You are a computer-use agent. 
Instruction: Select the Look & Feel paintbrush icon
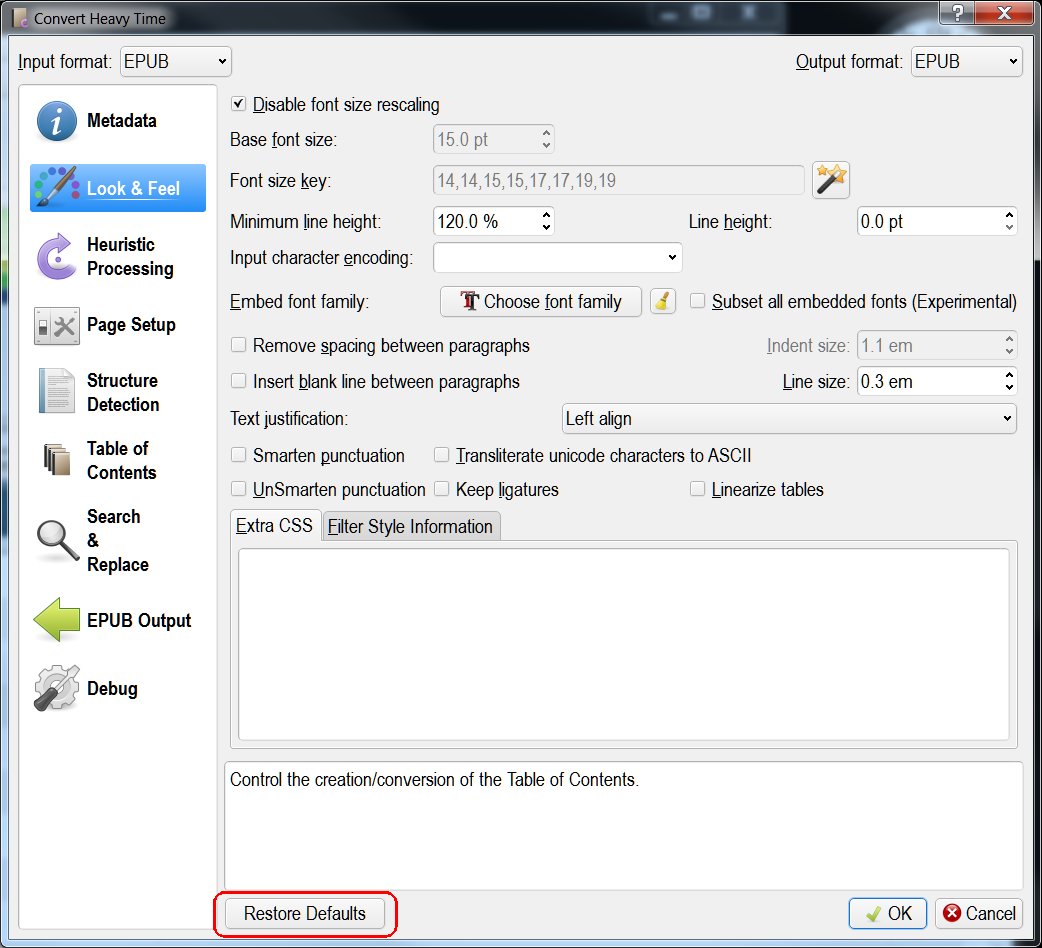coord(57,187)
